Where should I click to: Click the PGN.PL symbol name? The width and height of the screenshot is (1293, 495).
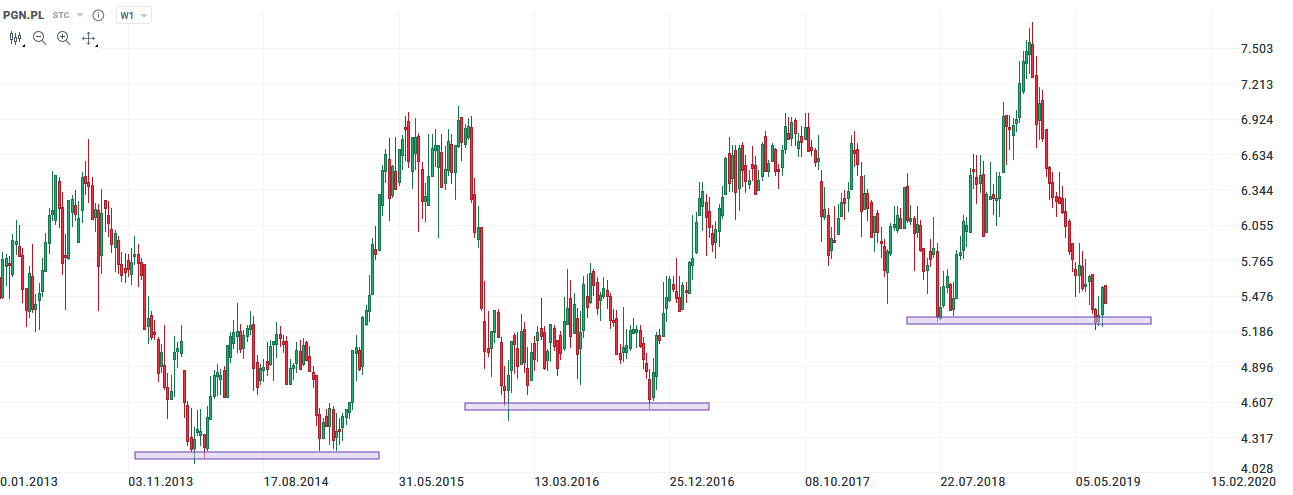[x=22, y=16]
